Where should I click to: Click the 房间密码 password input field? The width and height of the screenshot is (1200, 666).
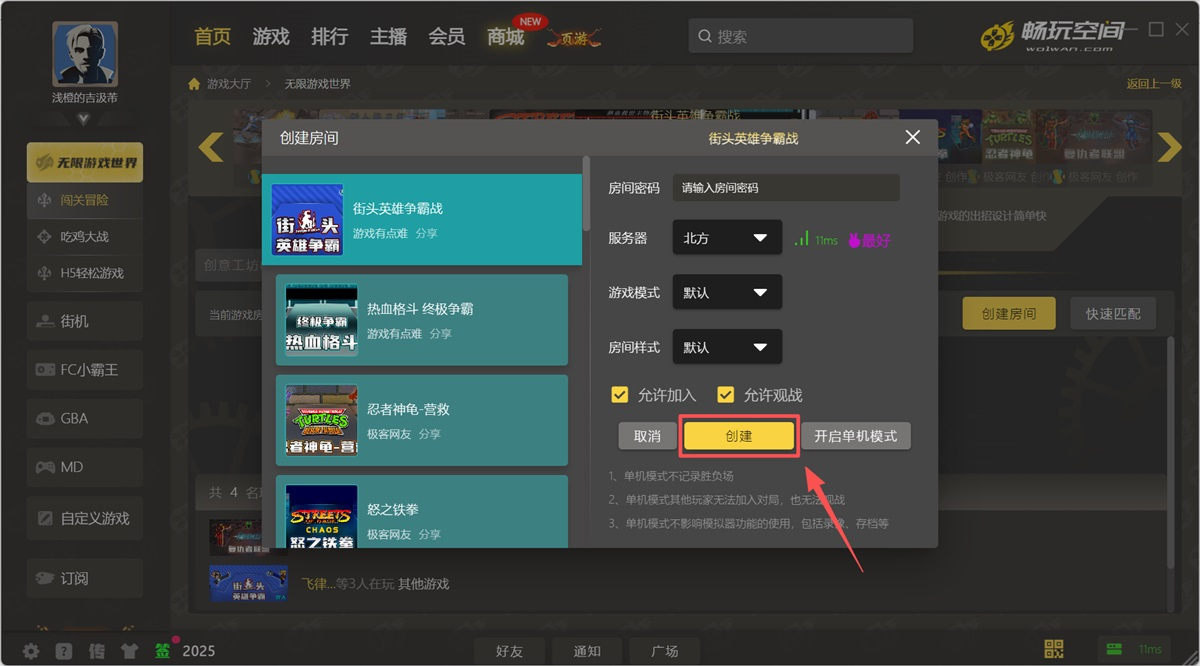coord(786,187)
